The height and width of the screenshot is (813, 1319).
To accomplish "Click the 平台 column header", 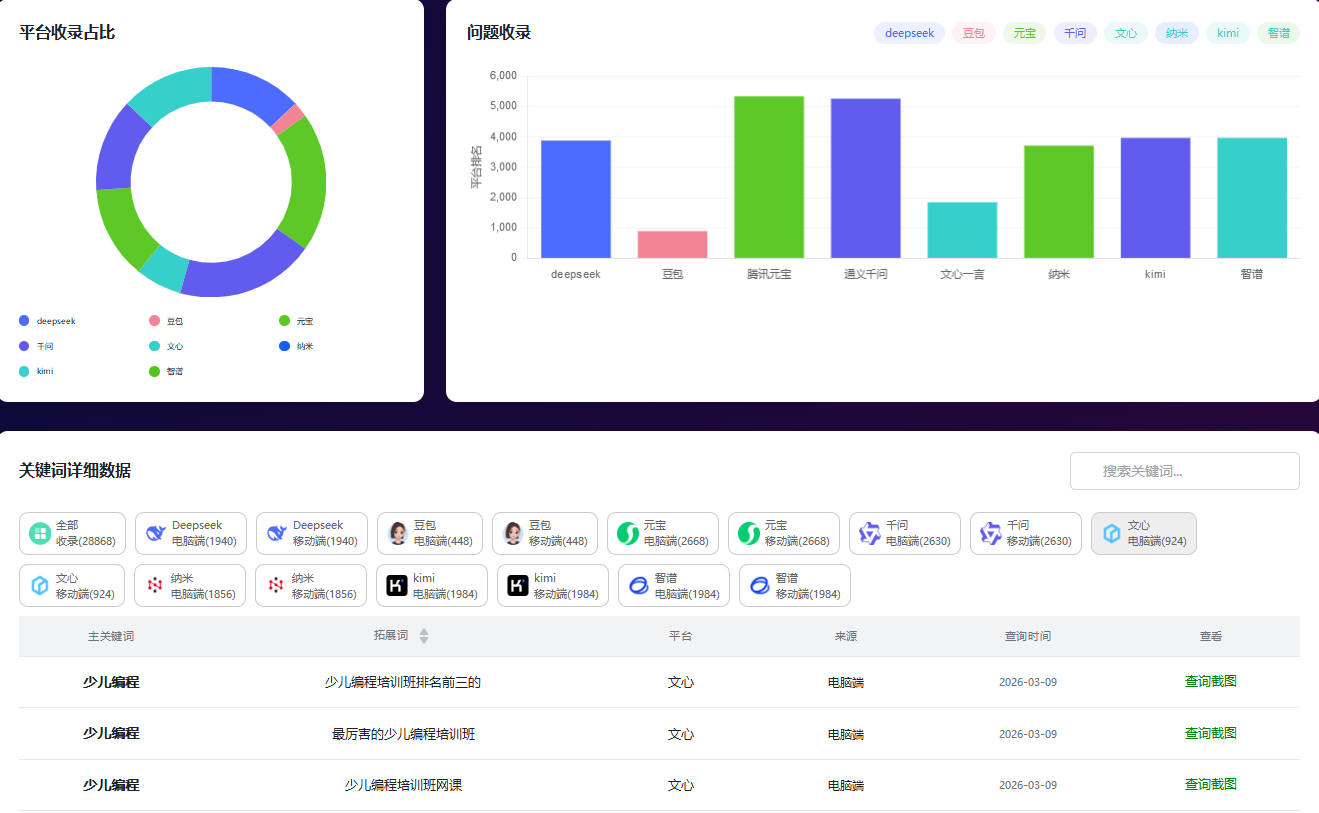I will (x=680, y=636).
